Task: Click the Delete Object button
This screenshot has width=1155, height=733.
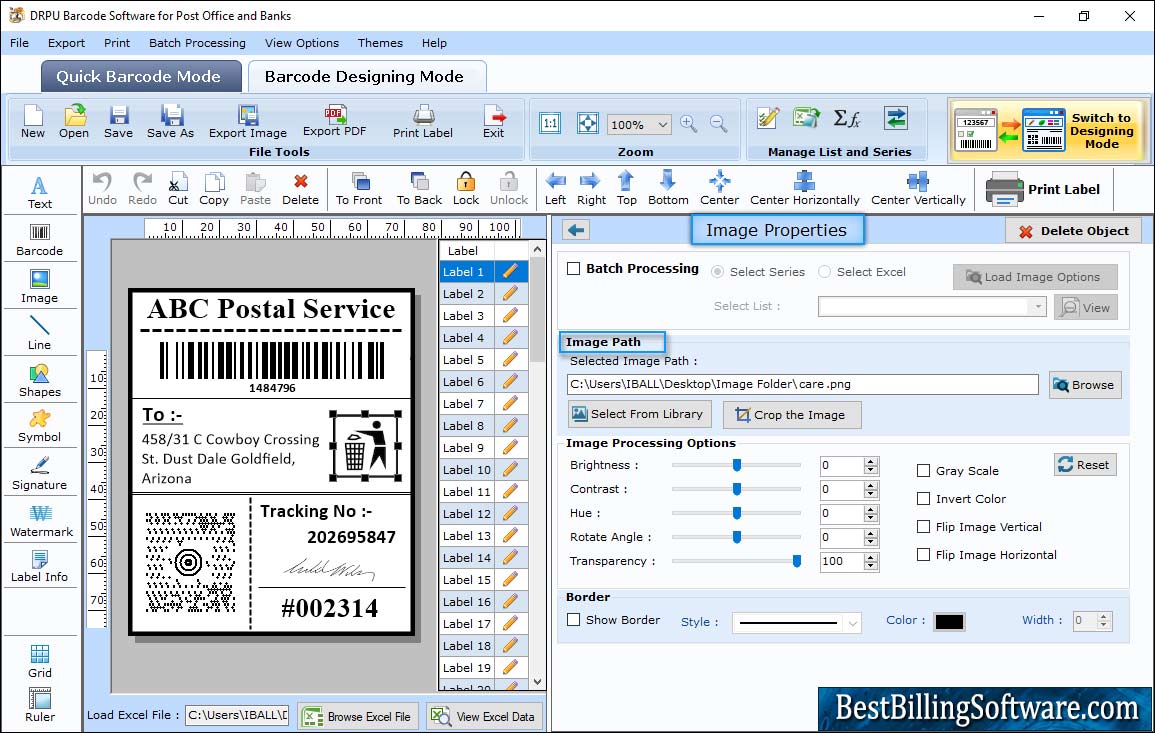Action: click(x=1074, y=231)
